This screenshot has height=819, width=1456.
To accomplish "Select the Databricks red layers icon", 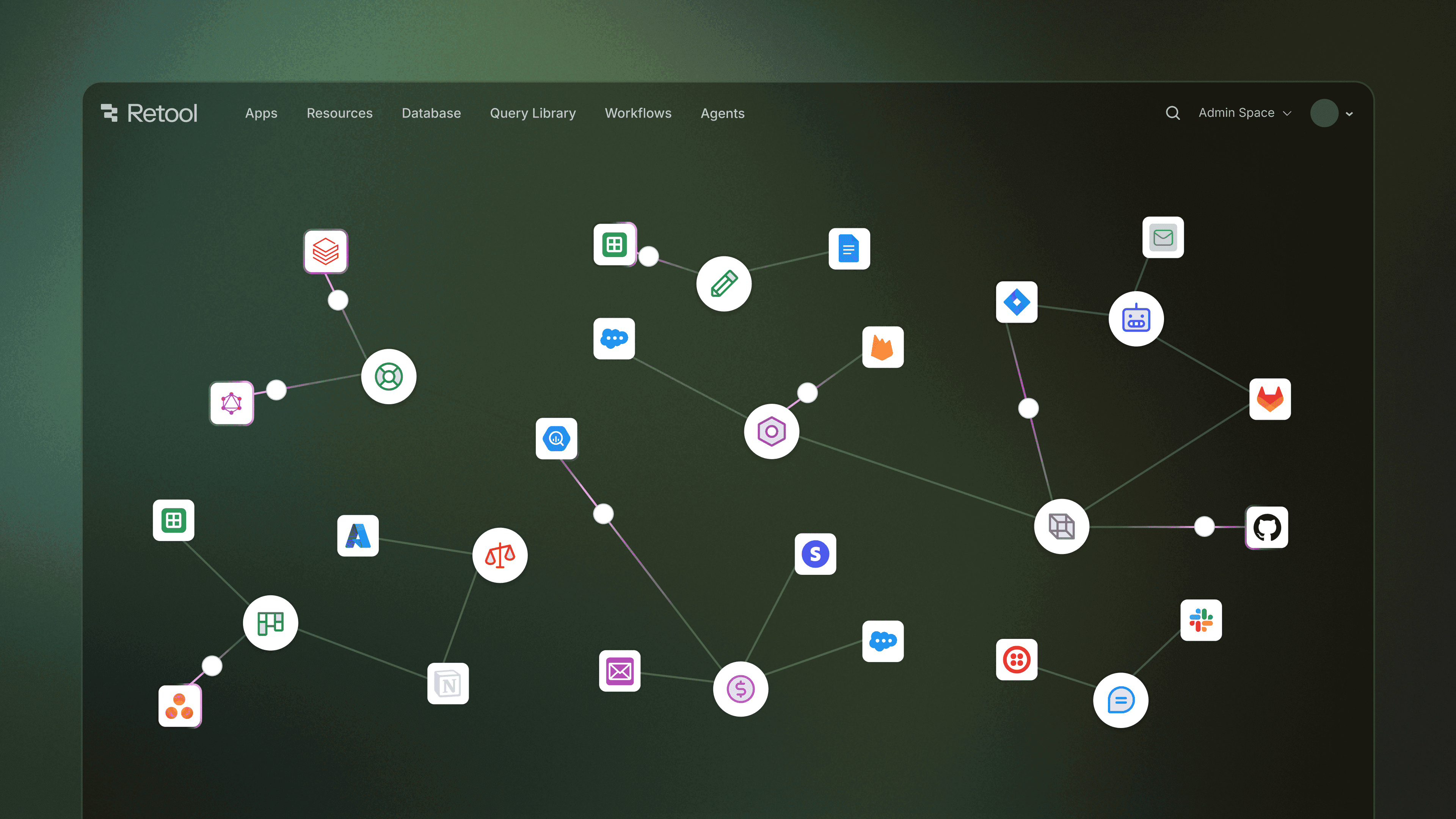I will tap(326, 251).
